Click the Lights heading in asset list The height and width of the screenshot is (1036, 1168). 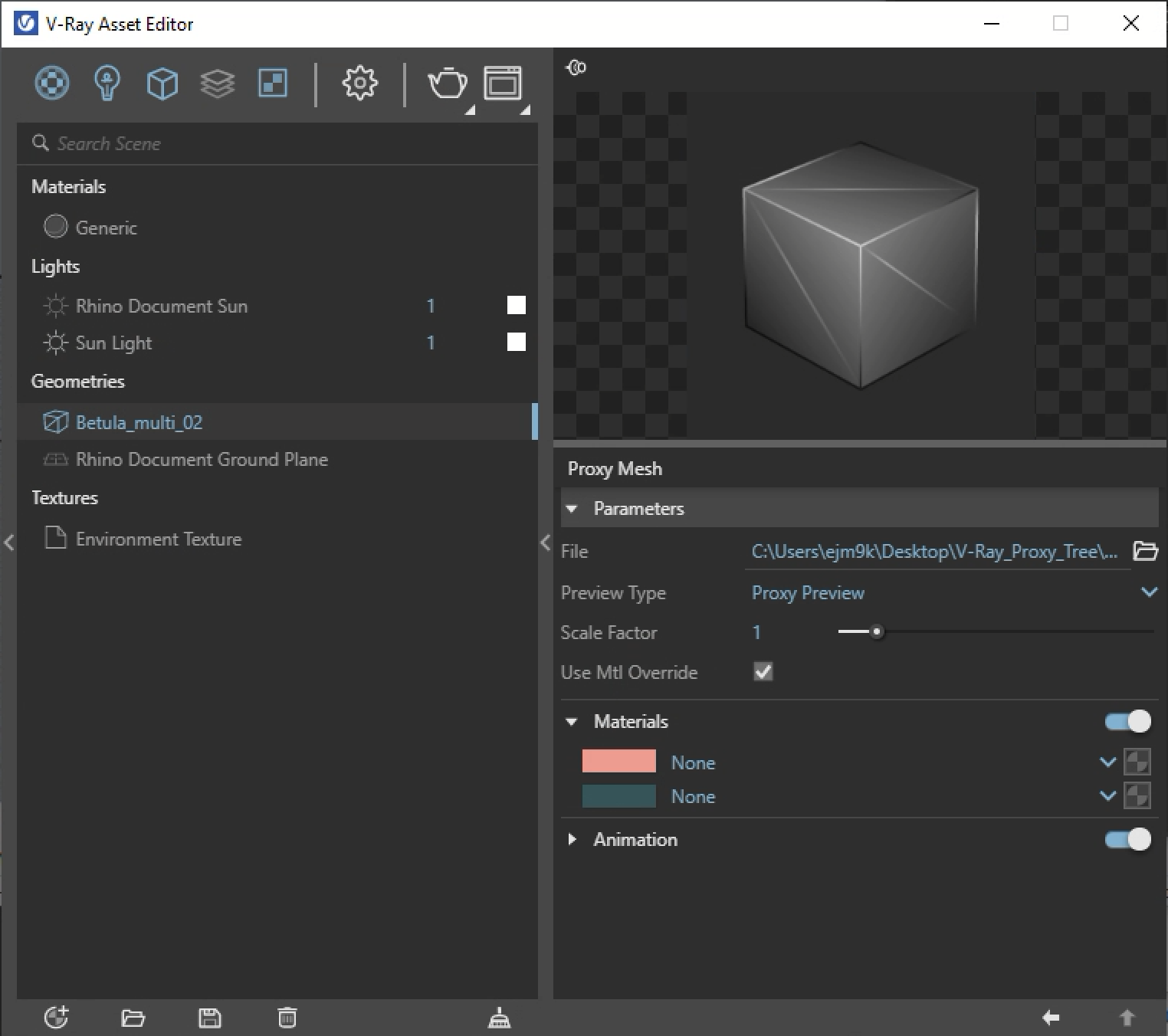(55, 266)
